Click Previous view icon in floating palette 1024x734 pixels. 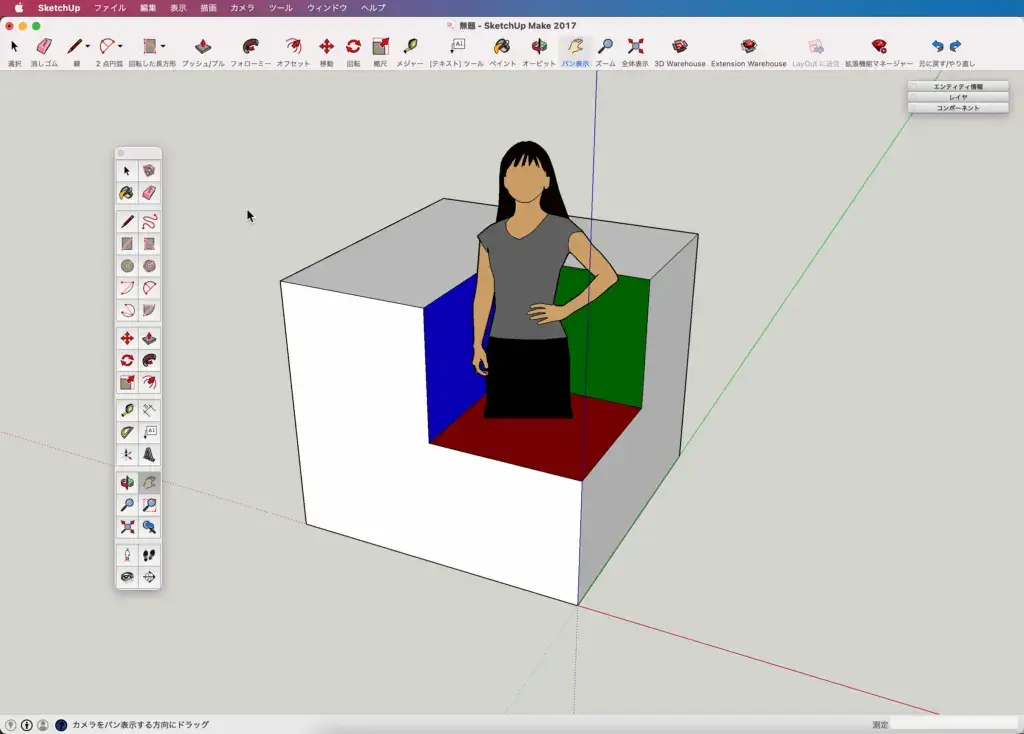(x=149, y=527)
